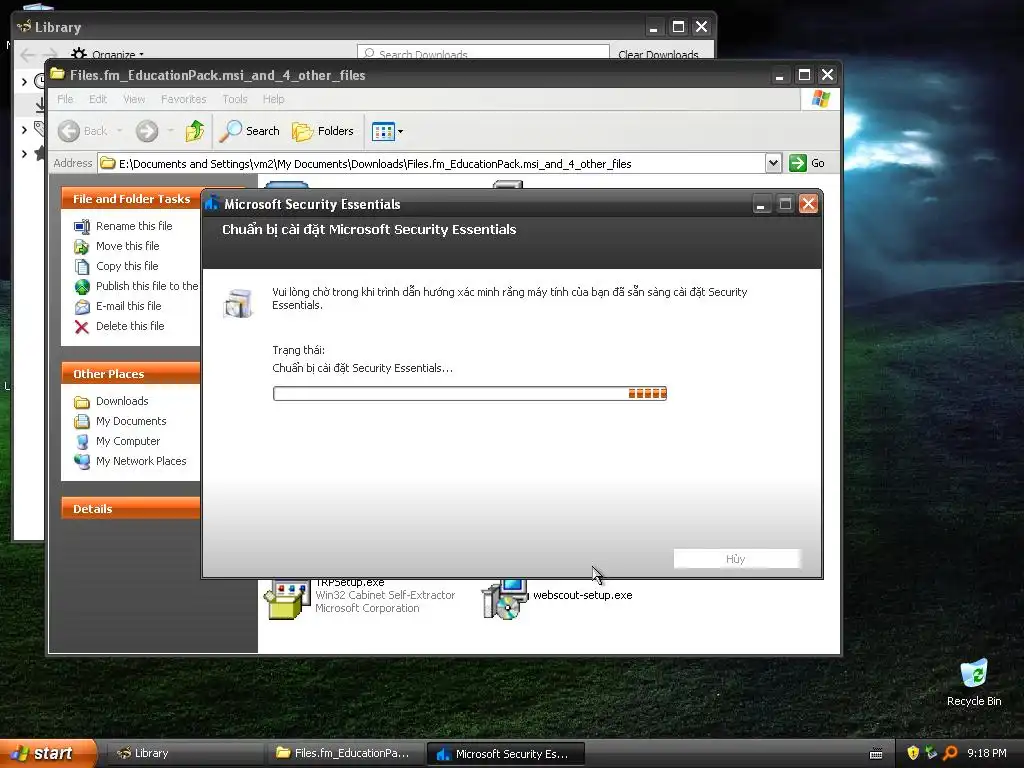Click the My Network Places globe icon
The height and width of the screenshot is (768, 1024).
click(82, 462)
